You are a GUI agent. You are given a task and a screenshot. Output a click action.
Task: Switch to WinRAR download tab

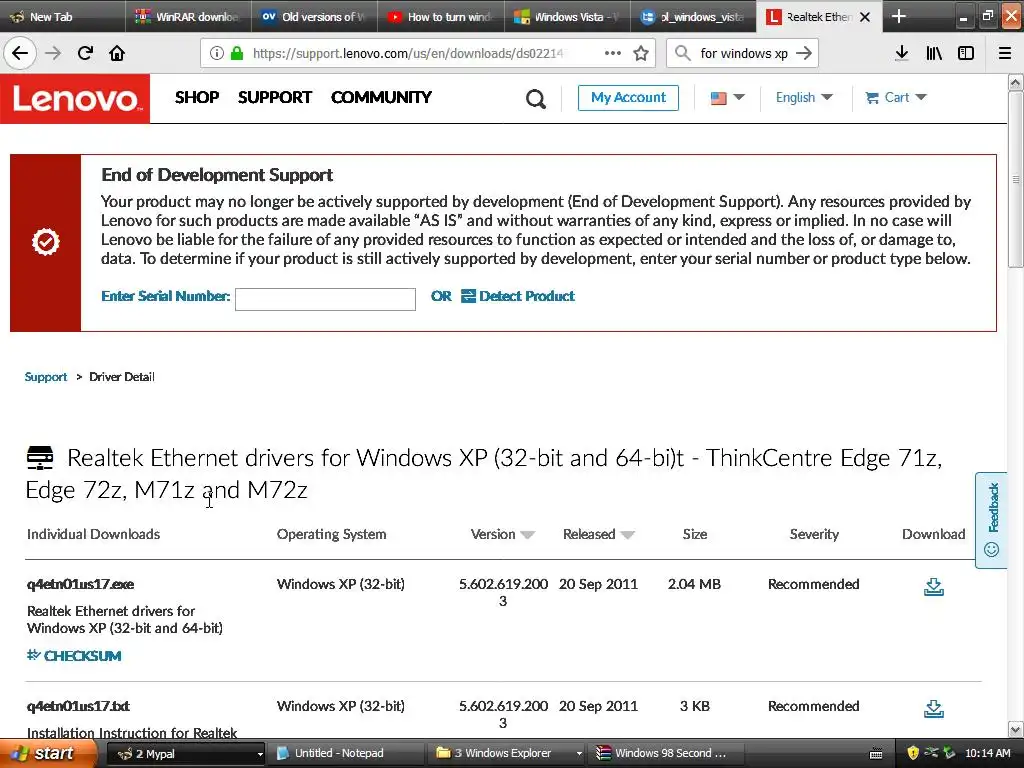pyautogui.click(x=188, y=16)
